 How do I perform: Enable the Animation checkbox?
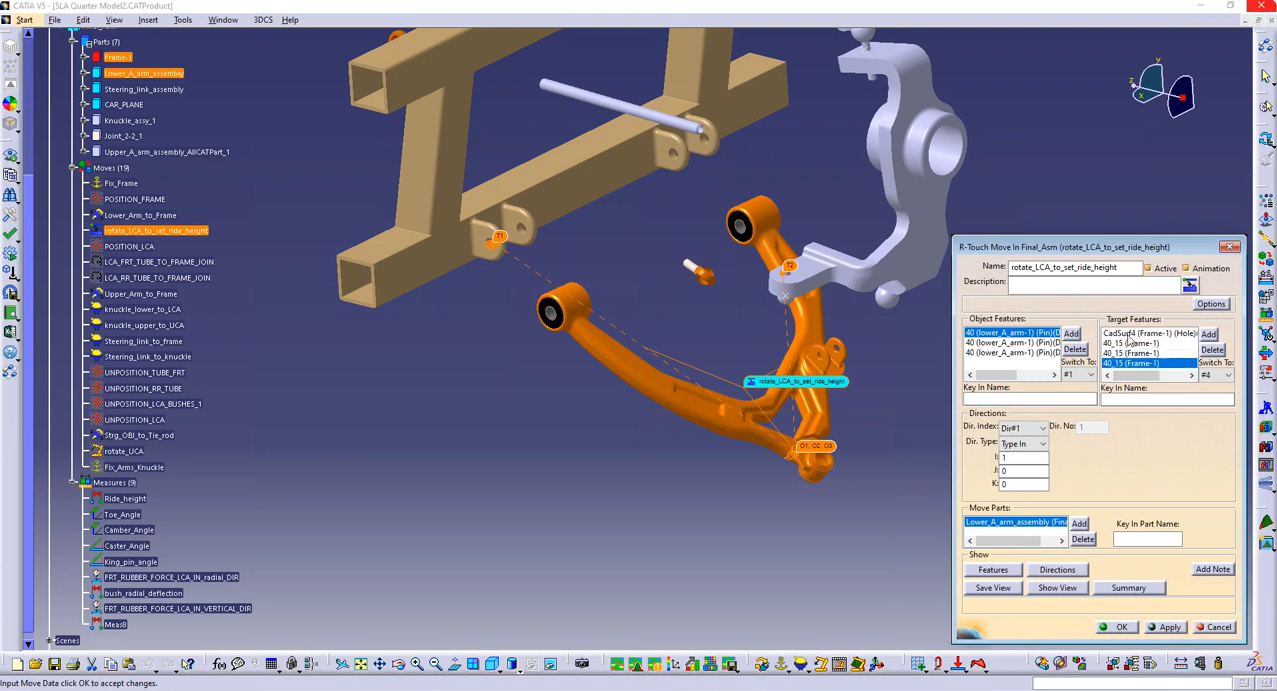(x=1186, y=268)
